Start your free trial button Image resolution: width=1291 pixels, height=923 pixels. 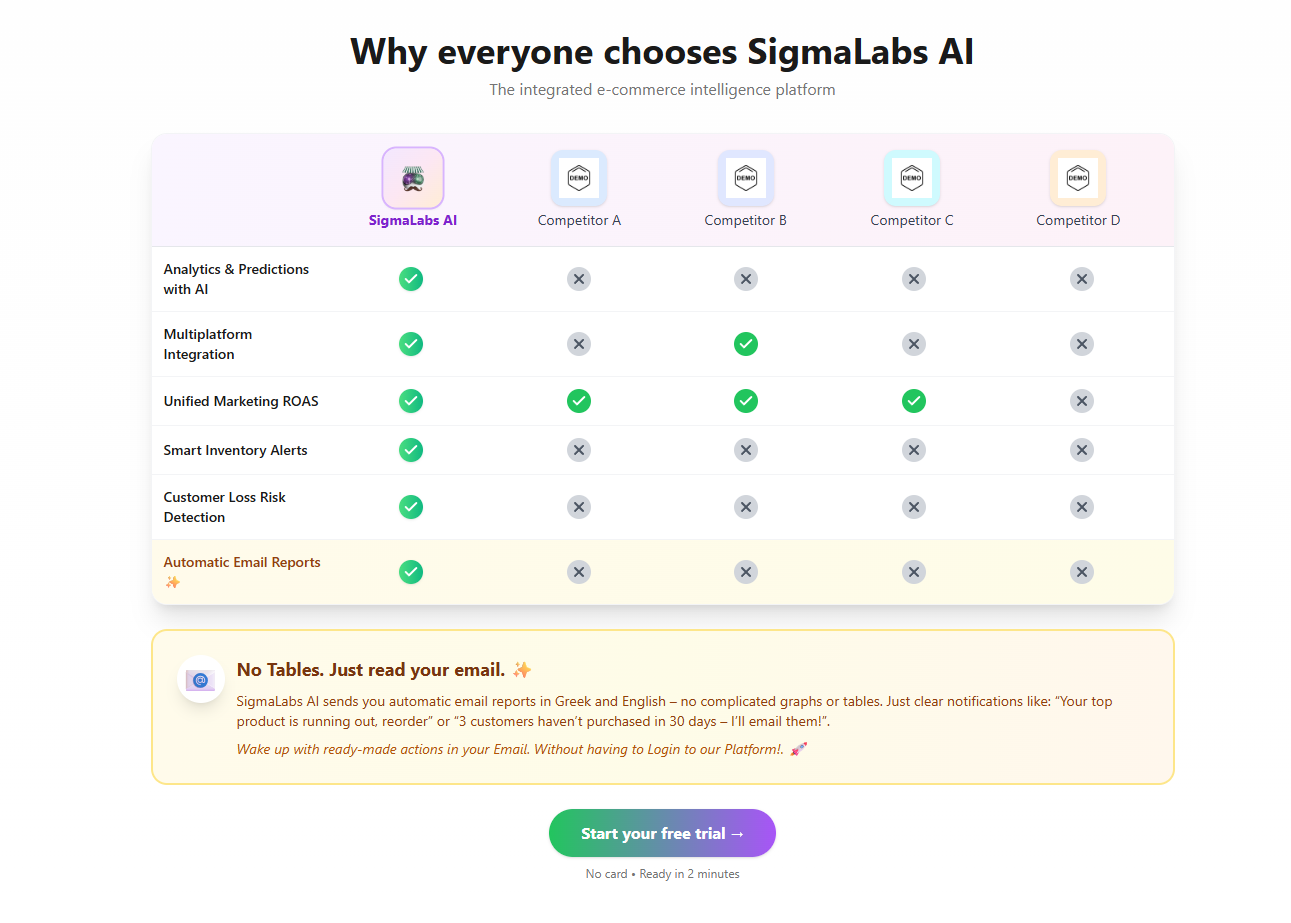point(662,833)
